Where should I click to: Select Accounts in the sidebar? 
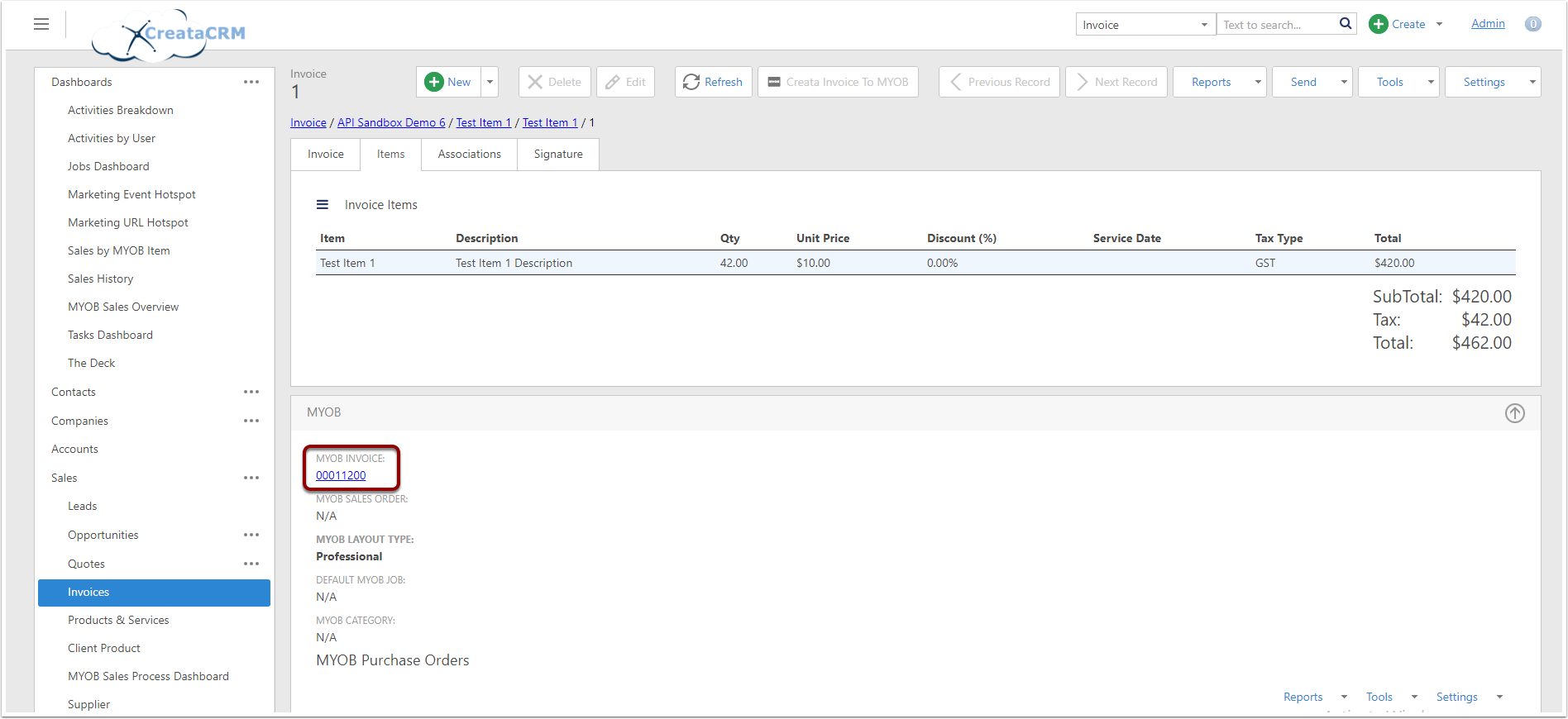(74, 449)
